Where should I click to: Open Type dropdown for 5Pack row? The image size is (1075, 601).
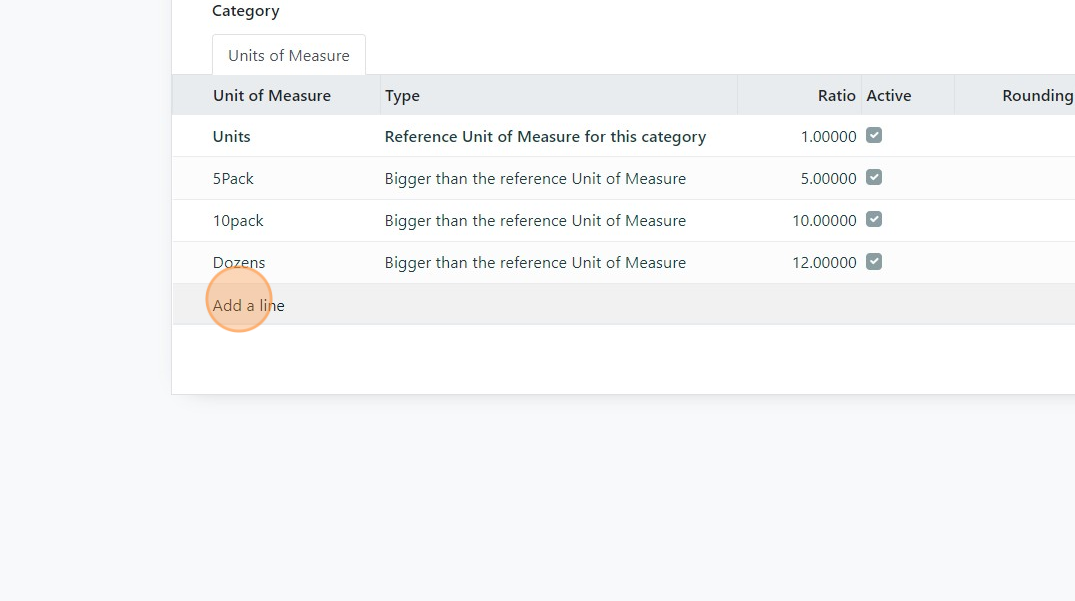[535, 179]
